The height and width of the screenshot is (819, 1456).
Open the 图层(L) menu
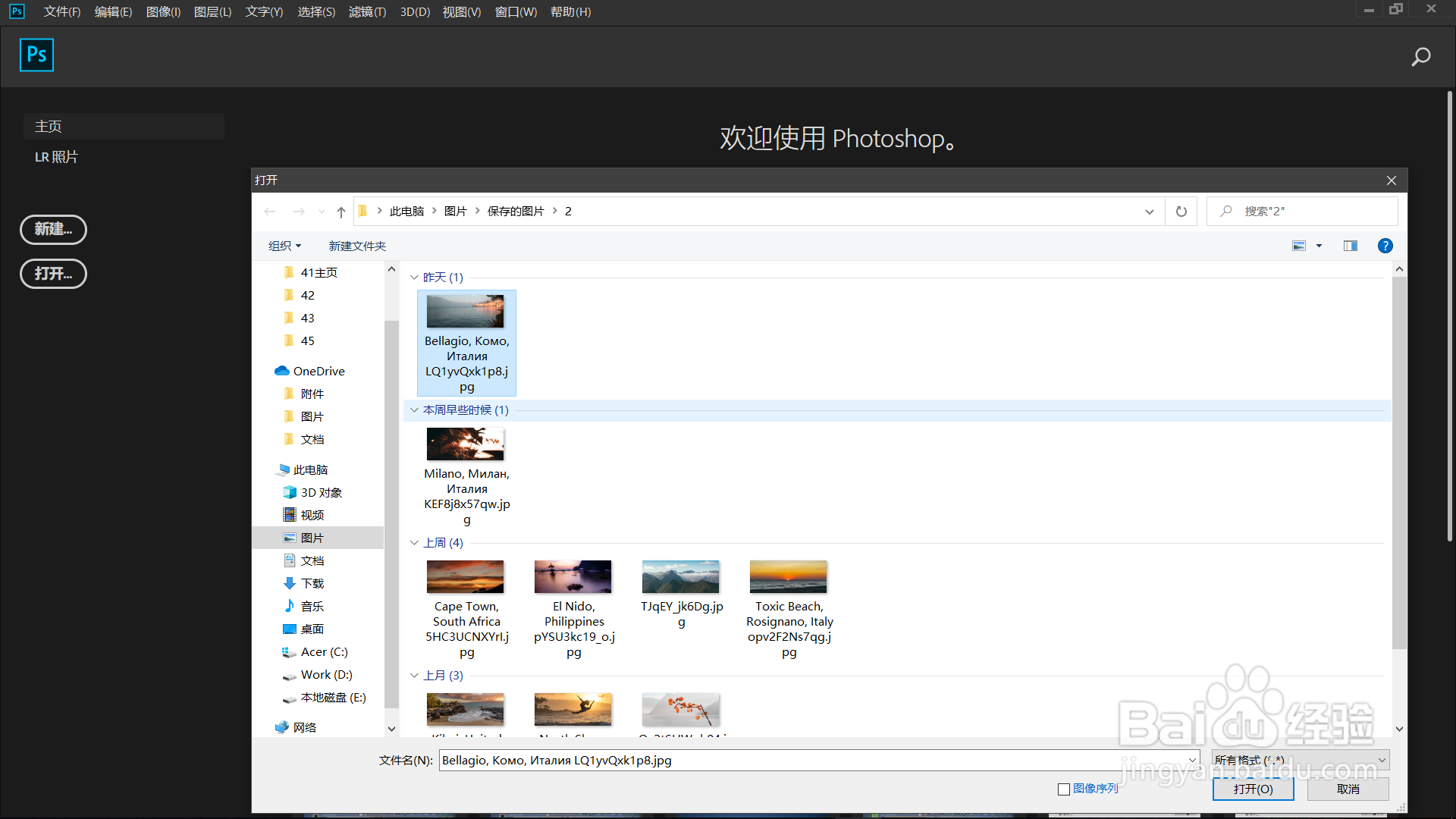[x=212, y=11]
